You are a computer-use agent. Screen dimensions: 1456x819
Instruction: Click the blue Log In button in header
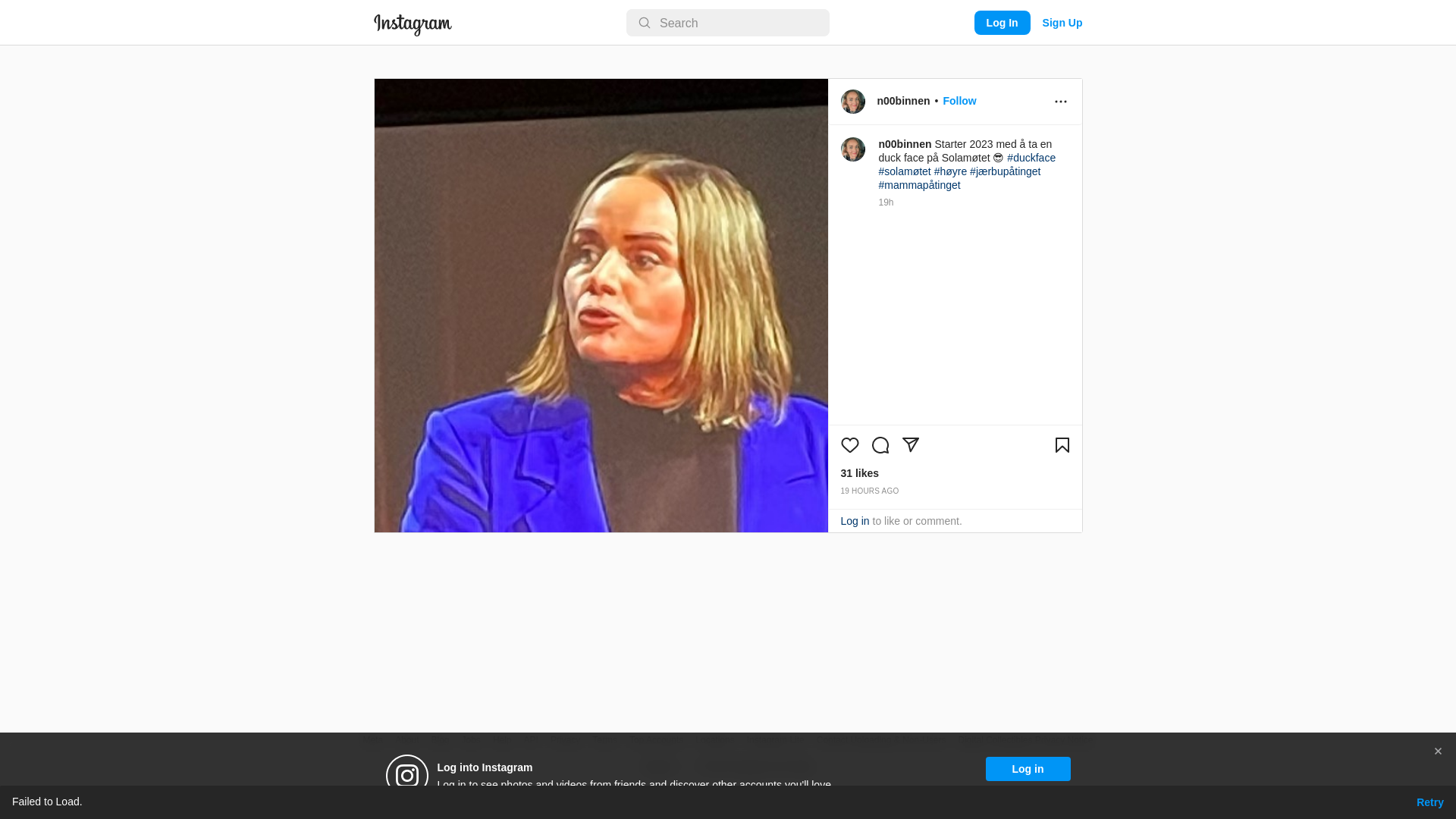pyautogui.click(x=1002, y=23)
